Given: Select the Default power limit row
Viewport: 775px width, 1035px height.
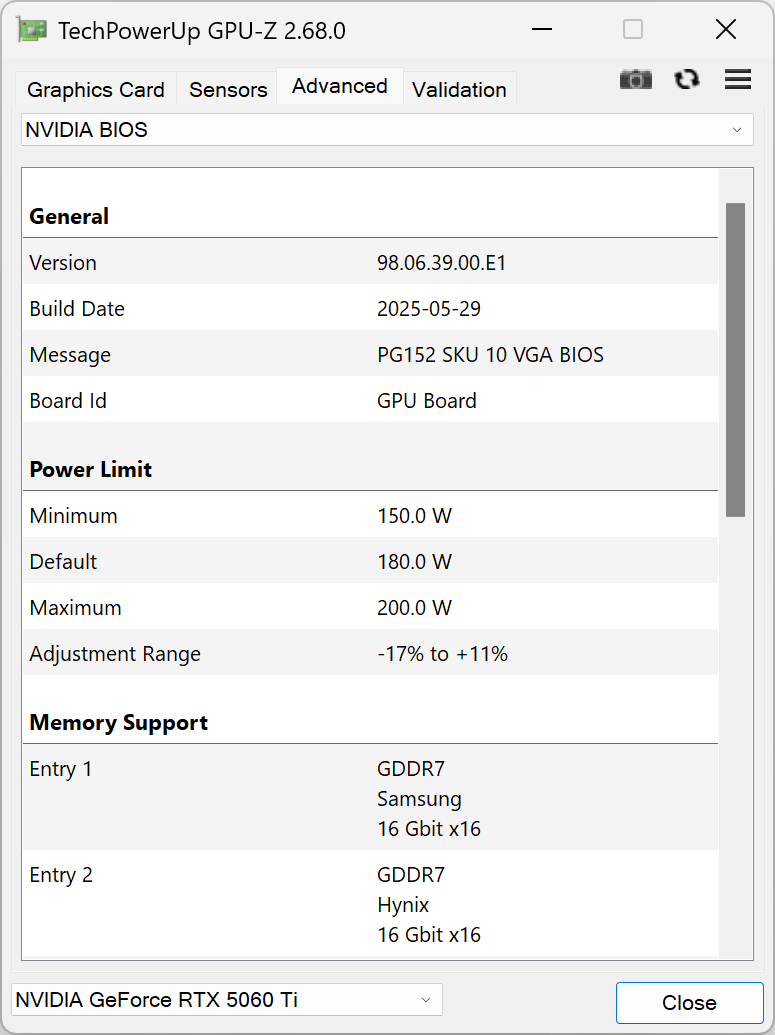Looking at the screenshot, I should (x=370, y=562).
